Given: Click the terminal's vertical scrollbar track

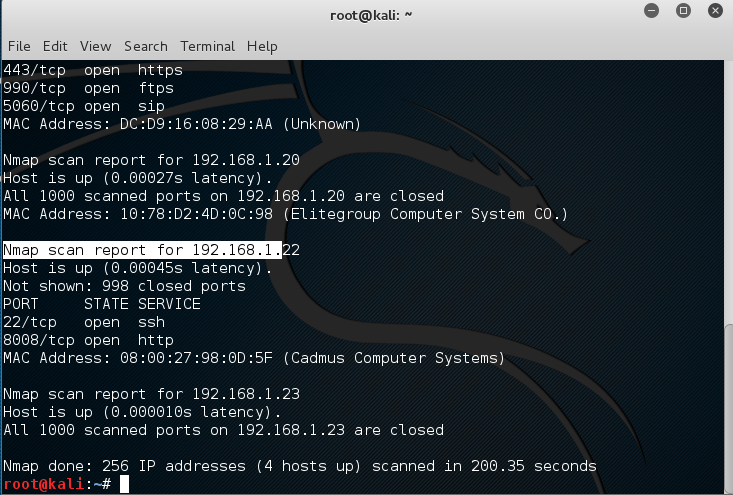Looking at the screenshot, I should [727, 270].
